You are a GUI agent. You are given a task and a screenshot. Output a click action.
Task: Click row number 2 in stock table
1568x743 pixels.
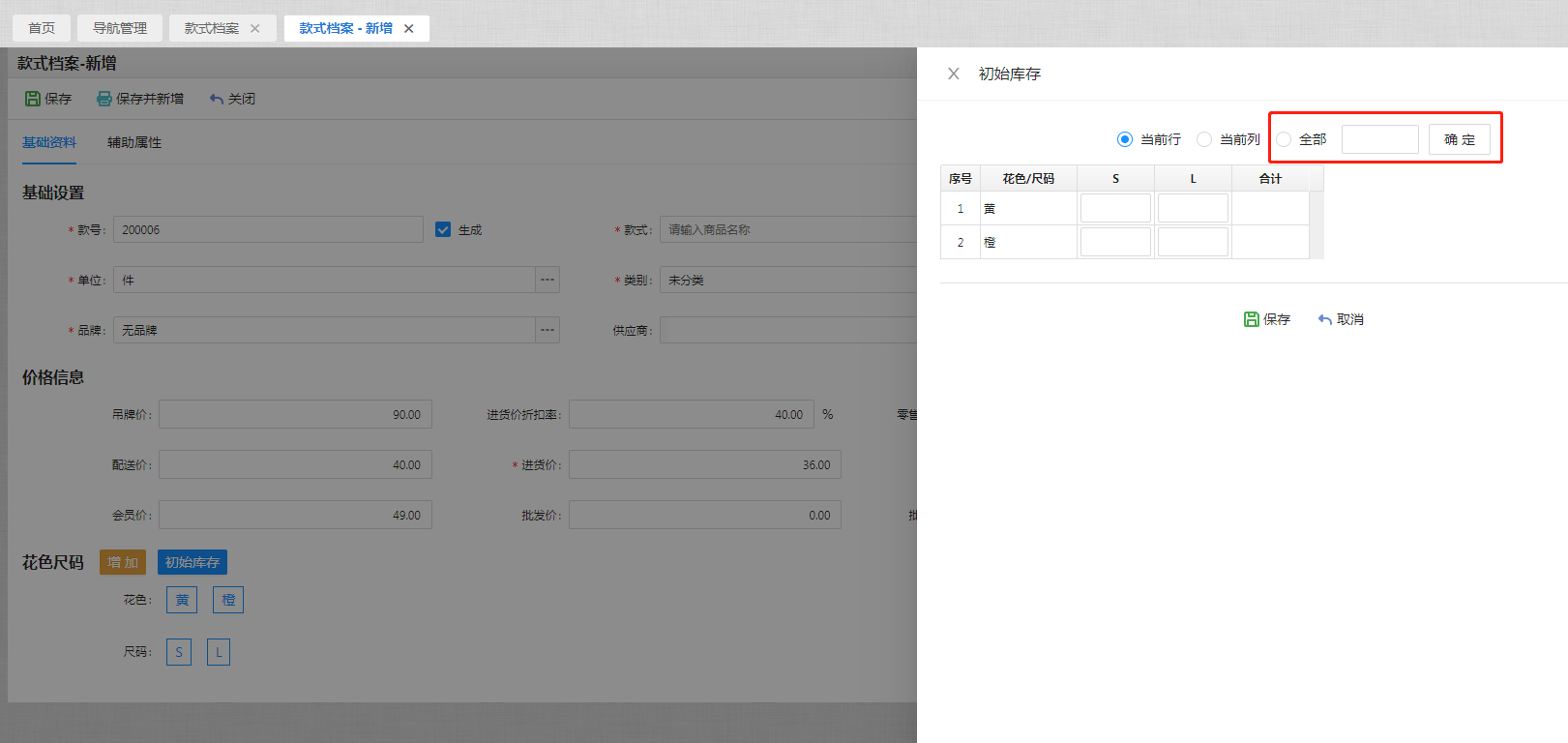click(x=961, y=242)
